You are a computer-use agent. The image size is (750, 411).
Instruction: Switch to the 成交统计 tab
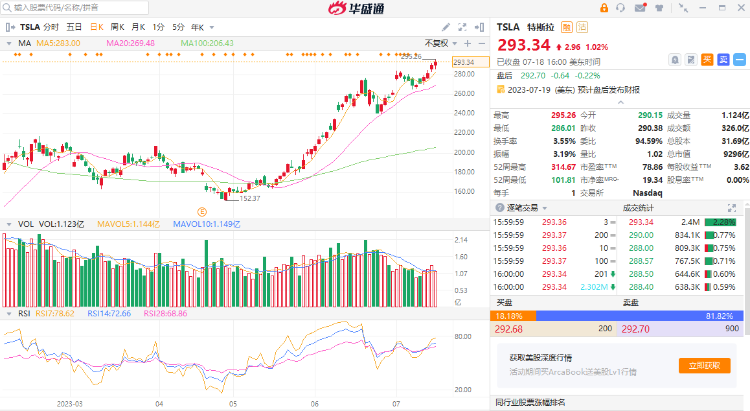pos(637,208)
